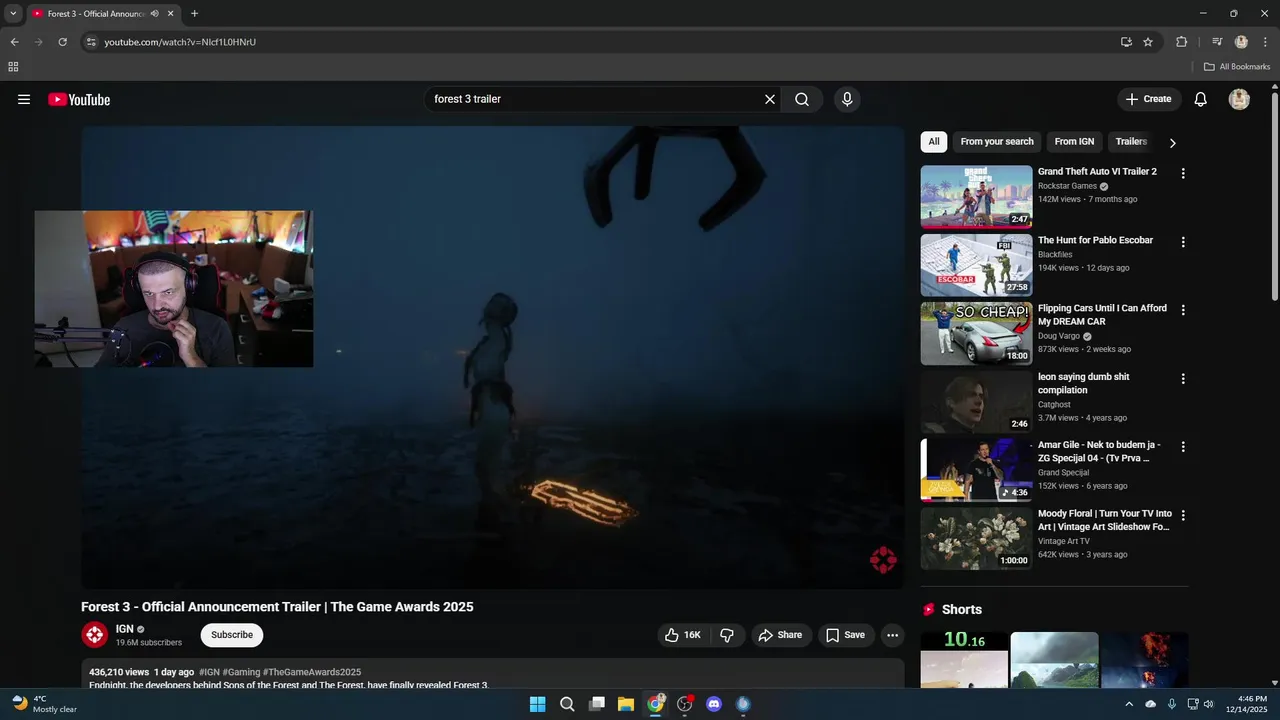Open the YouTube hamburger guide menu
Image resolution: width=1280 pixels, height=720 pixels.
tap(24, 99)
